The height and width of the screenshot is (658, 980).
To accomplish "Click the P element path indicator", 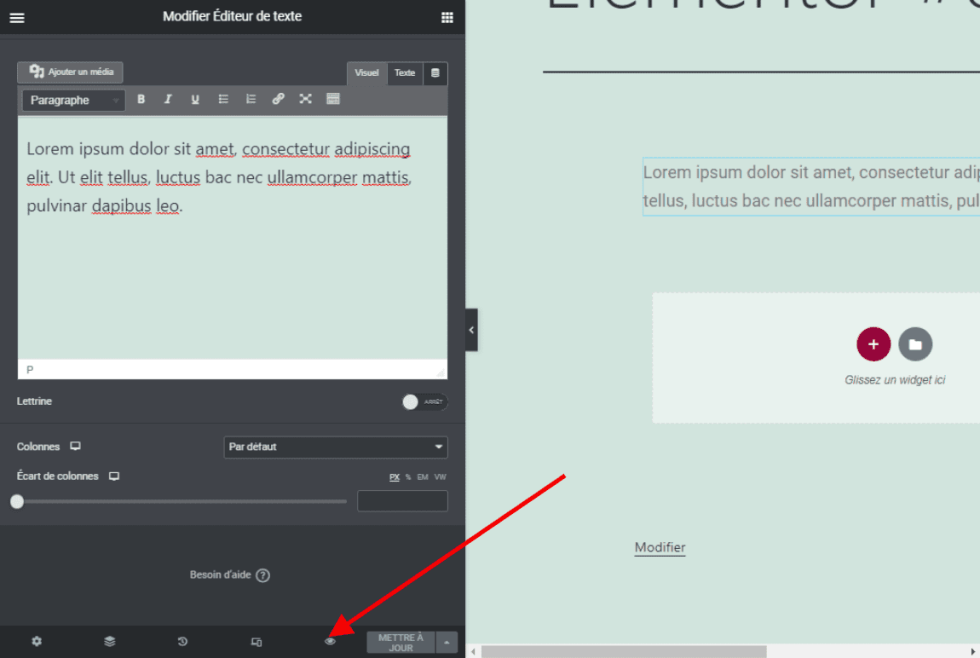I will pos(29,370).
